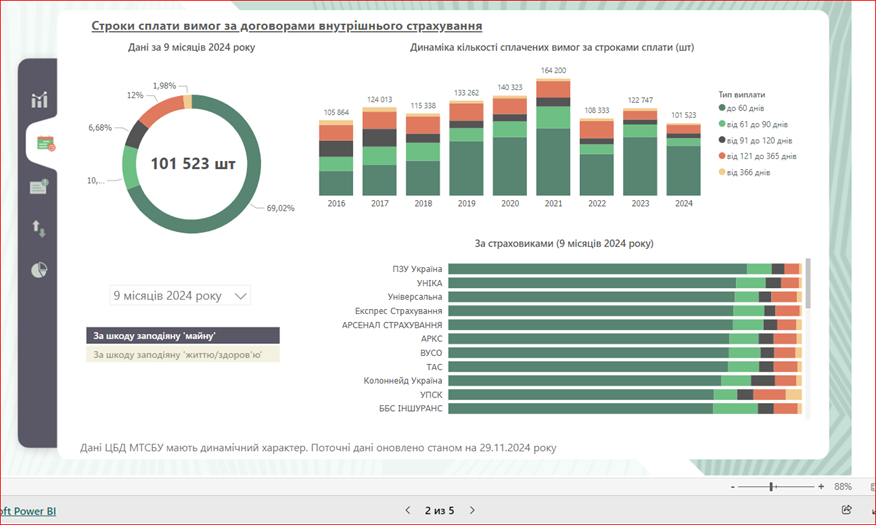This screenshot has height=525, width=876.
Task: Go to the next report page
Action: pos(474,510)
